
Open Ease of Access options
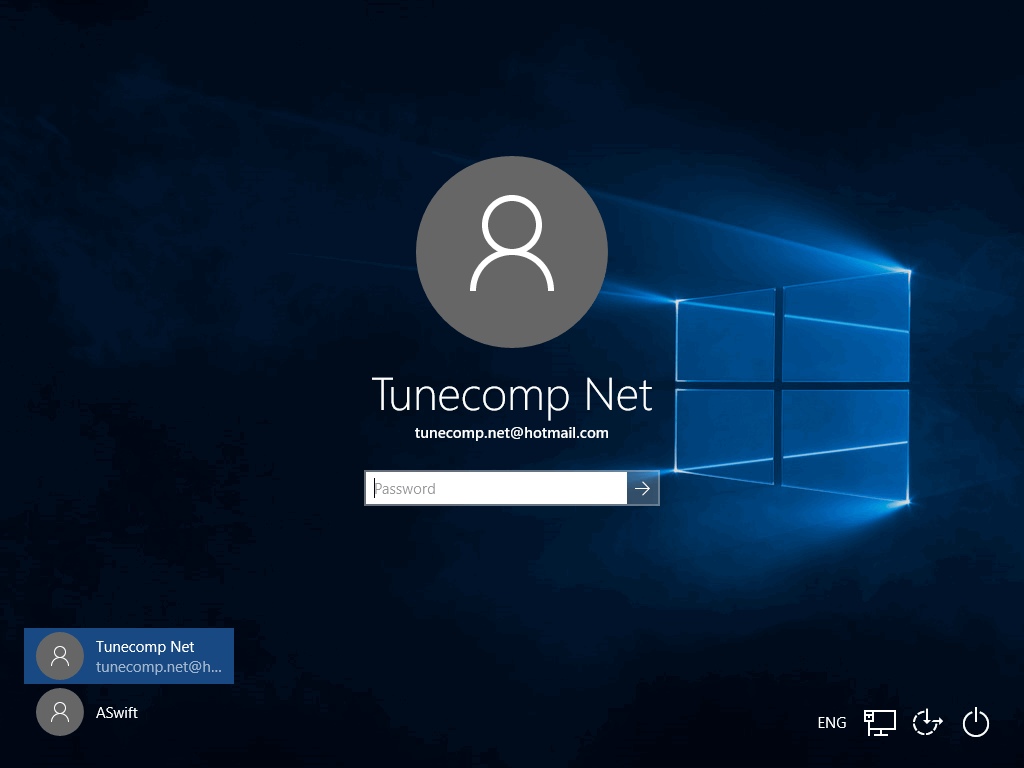point(927,722)
